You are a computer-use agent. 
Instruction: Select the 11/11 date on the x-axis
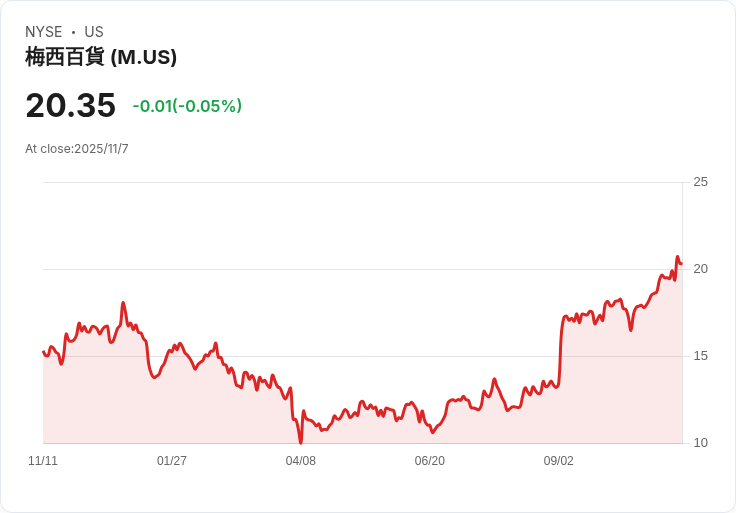pyautogui.click(x=43, y=461)
